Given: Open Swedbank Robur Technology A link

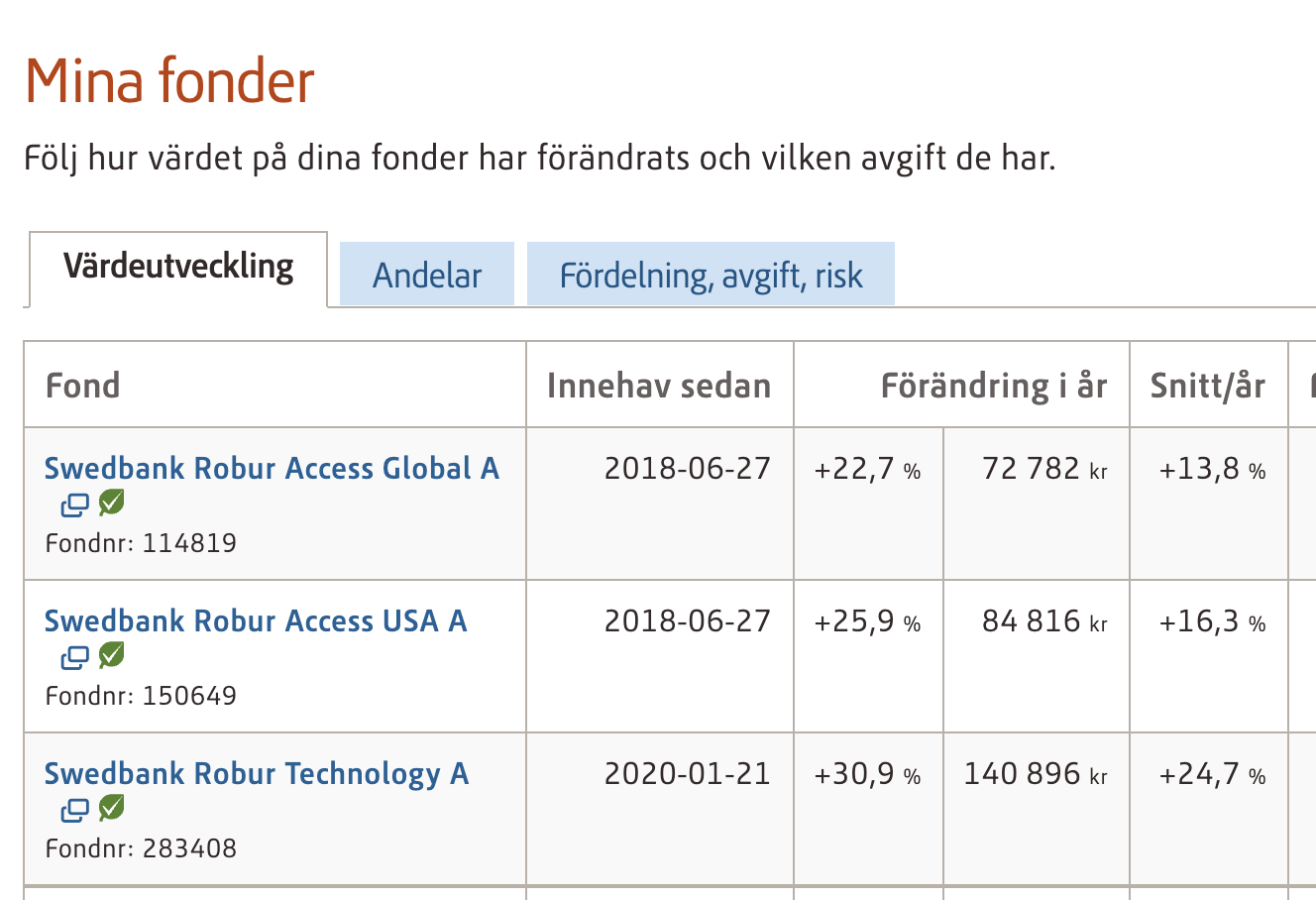Looking at the screenshot, I should click(x=257, y=773).
